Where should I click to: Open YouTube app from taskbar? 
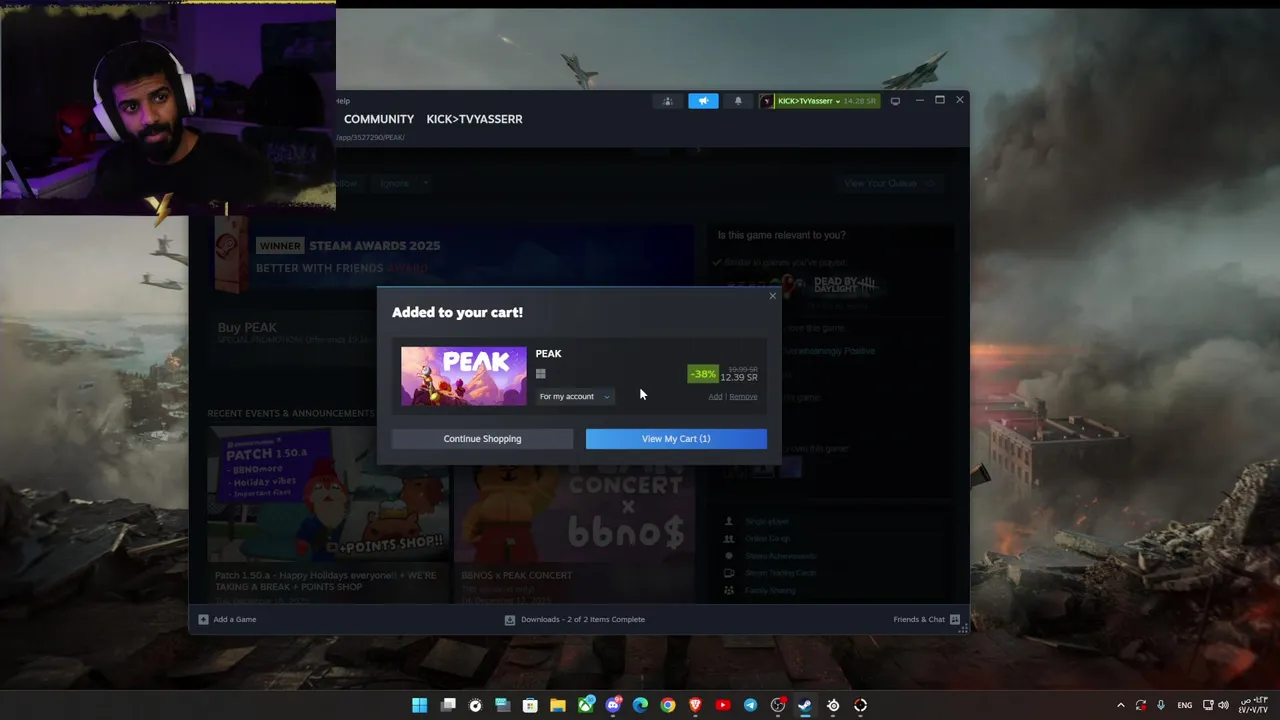(723, 705)
